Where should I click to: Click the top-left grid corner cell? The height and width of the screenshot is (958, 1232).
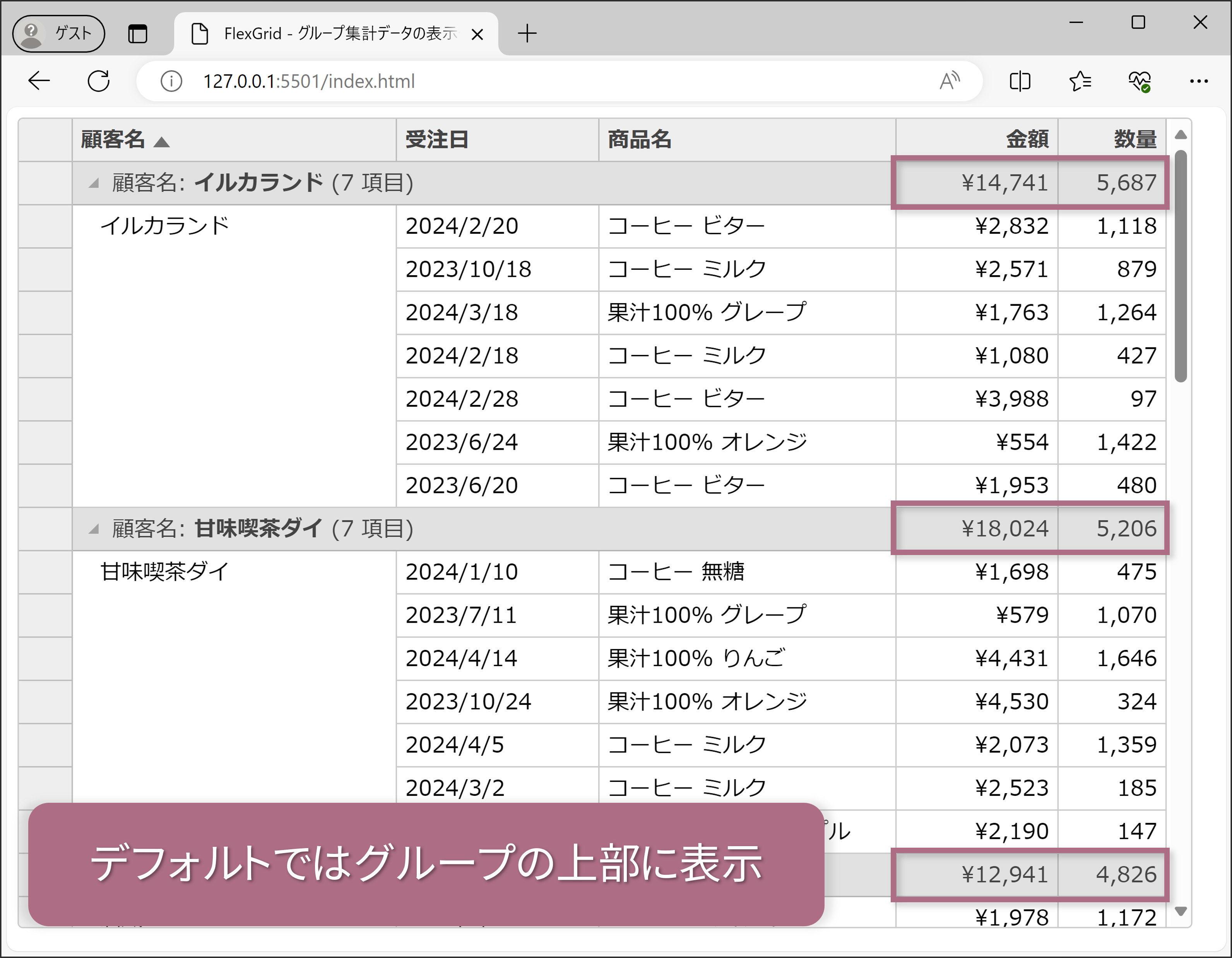(x=45, y=140)
